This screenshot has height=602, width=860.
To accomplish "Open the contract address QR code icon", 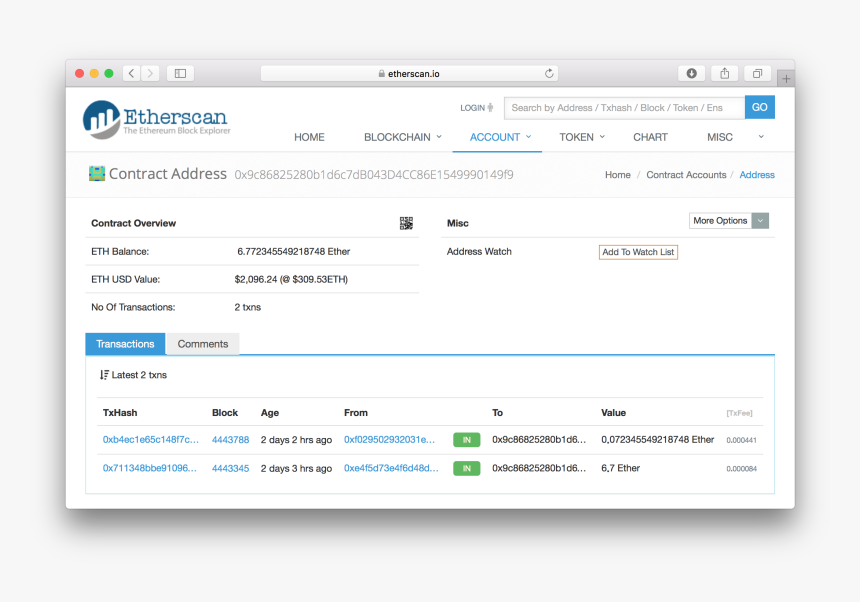I will tap(406, 223).
